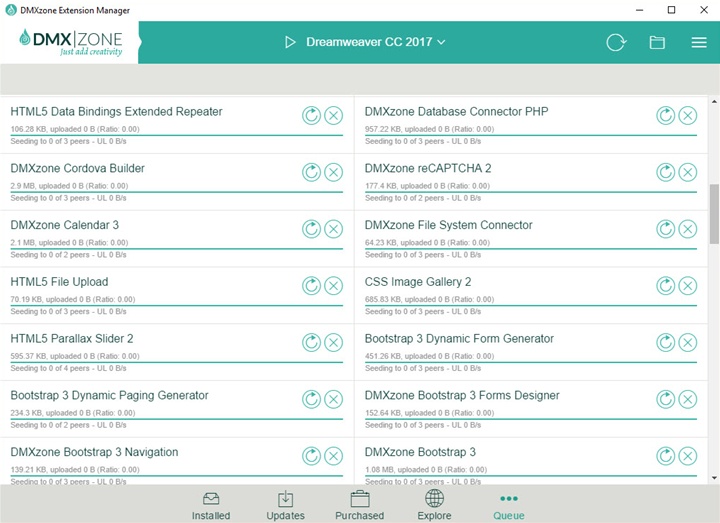The height and width of the screenshot is (523, 720).
Task: Cancel CSS Image Gallery 2 item
Action: (x=688, y=286)
